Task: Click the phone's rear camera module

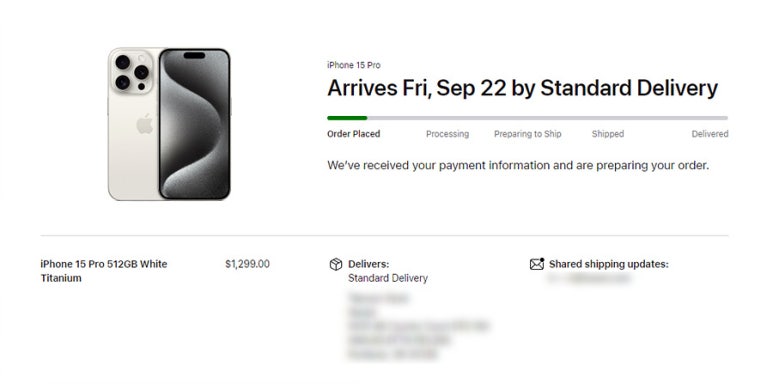Action: (132, 72)
